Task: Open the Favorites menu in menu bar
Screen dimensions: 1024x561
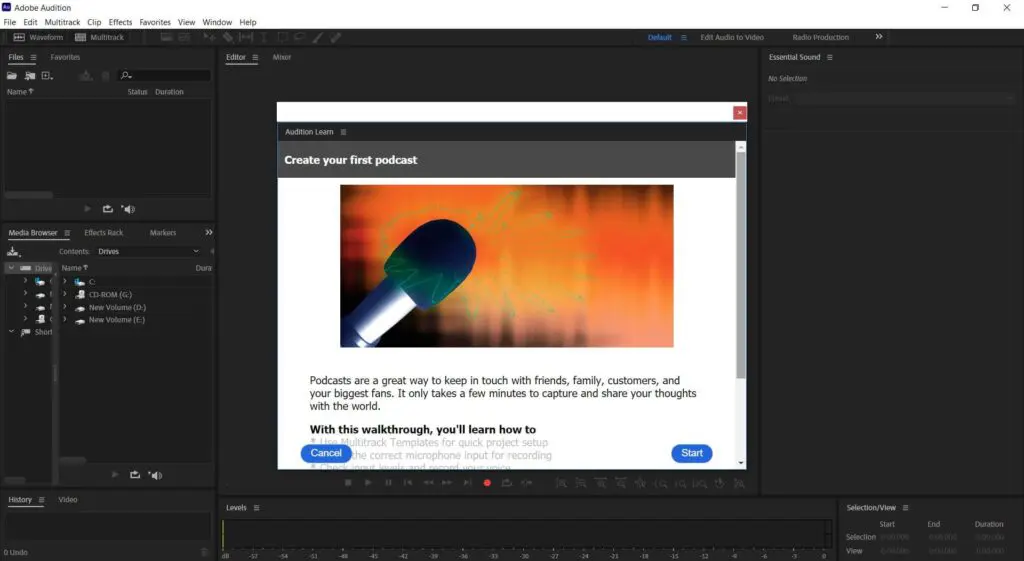Action: point(155,22)
